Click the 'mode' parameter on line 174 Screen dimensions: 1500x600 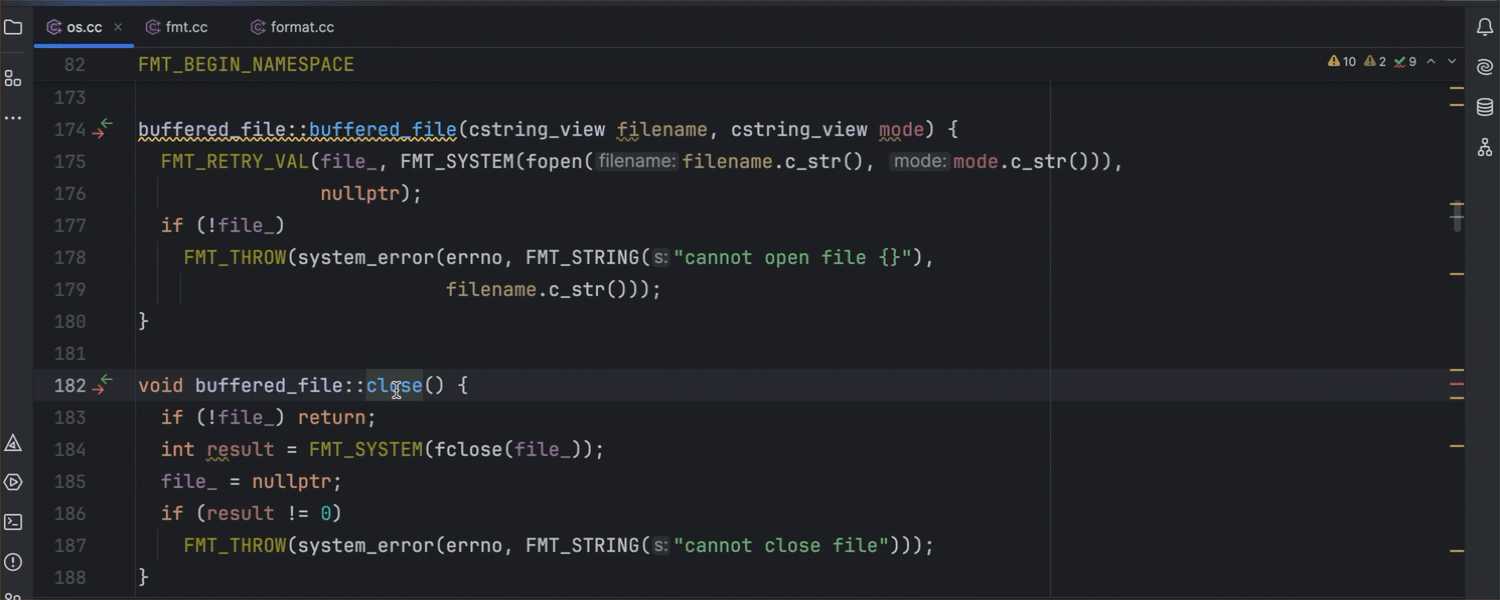pyautogui.click(x=901, y=129)
